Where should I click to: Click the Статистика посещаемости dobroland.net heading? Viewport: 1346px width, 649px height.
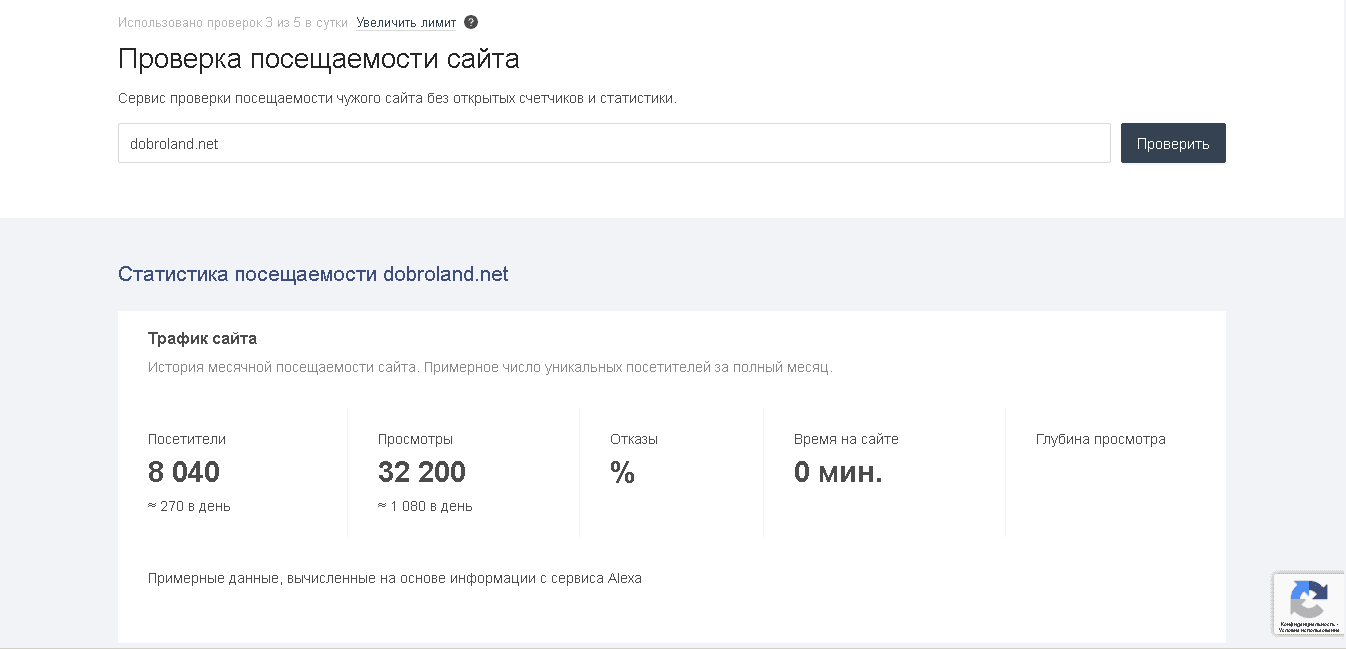pos(313,274)
